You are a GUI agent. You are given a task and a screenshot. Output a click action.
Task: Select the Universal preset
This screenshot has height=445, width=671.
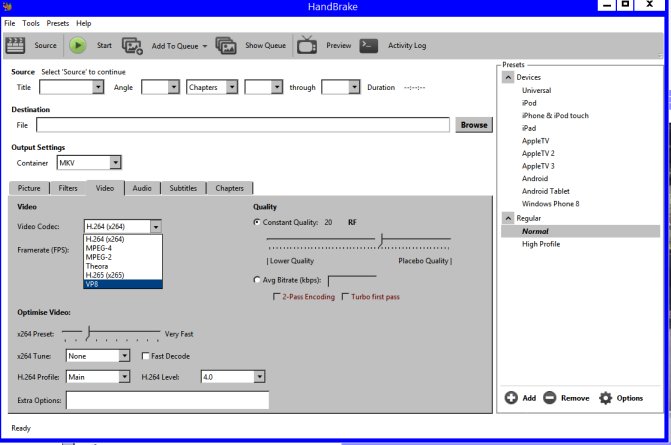point(536,90)
